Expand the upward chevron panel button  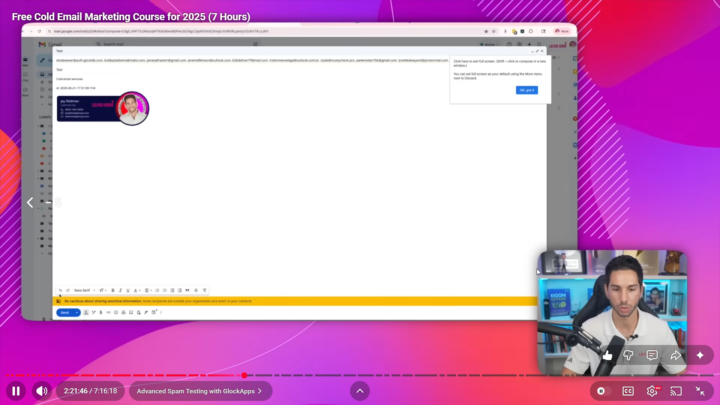coord(360,391)
